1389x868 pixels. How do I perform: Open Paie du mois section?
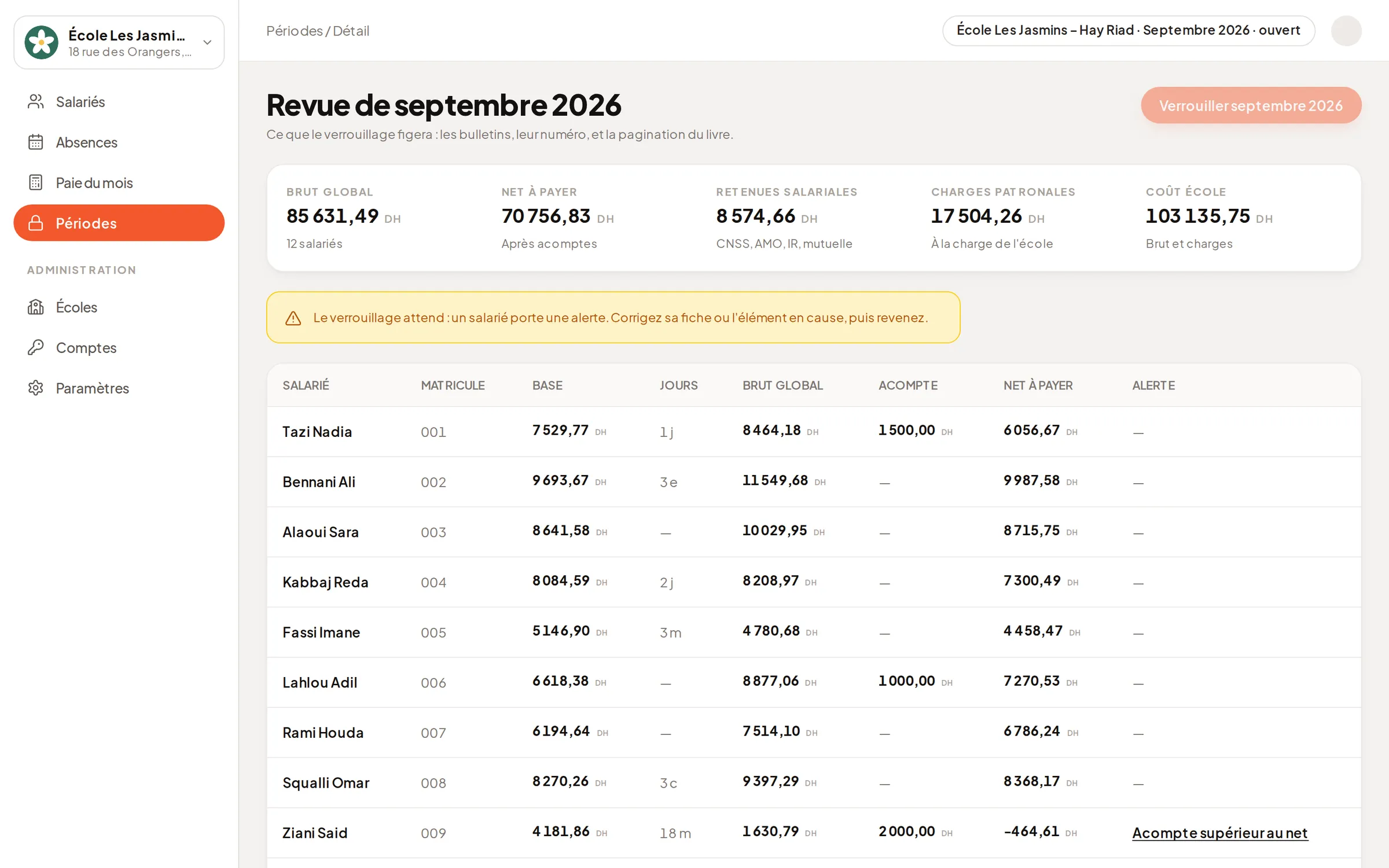point(119,183)
